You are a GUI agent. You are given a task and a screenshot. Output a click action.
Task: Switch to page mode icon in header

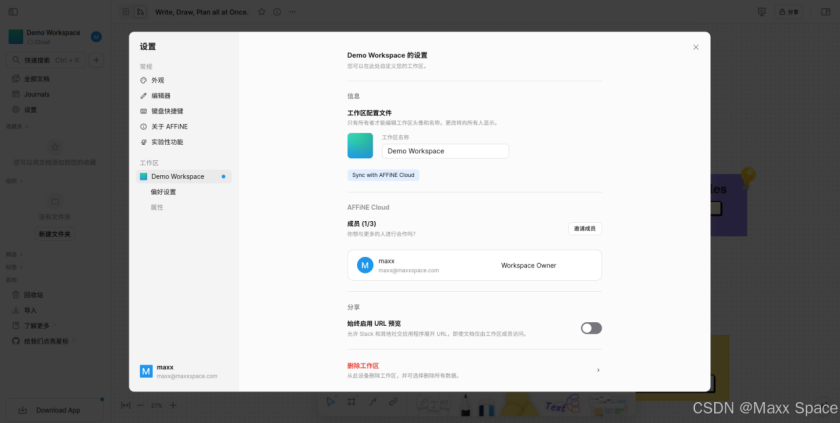126,12
